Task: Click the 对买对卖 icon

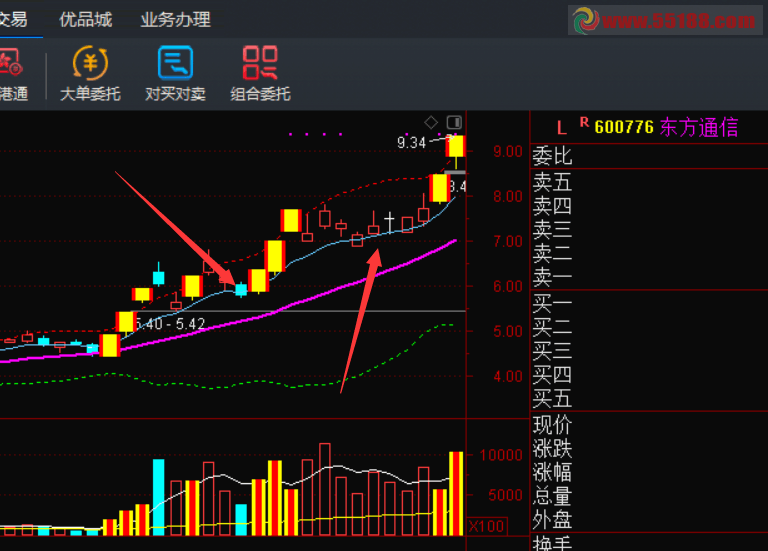Action: pyautogui.click(x=175, y=73)
